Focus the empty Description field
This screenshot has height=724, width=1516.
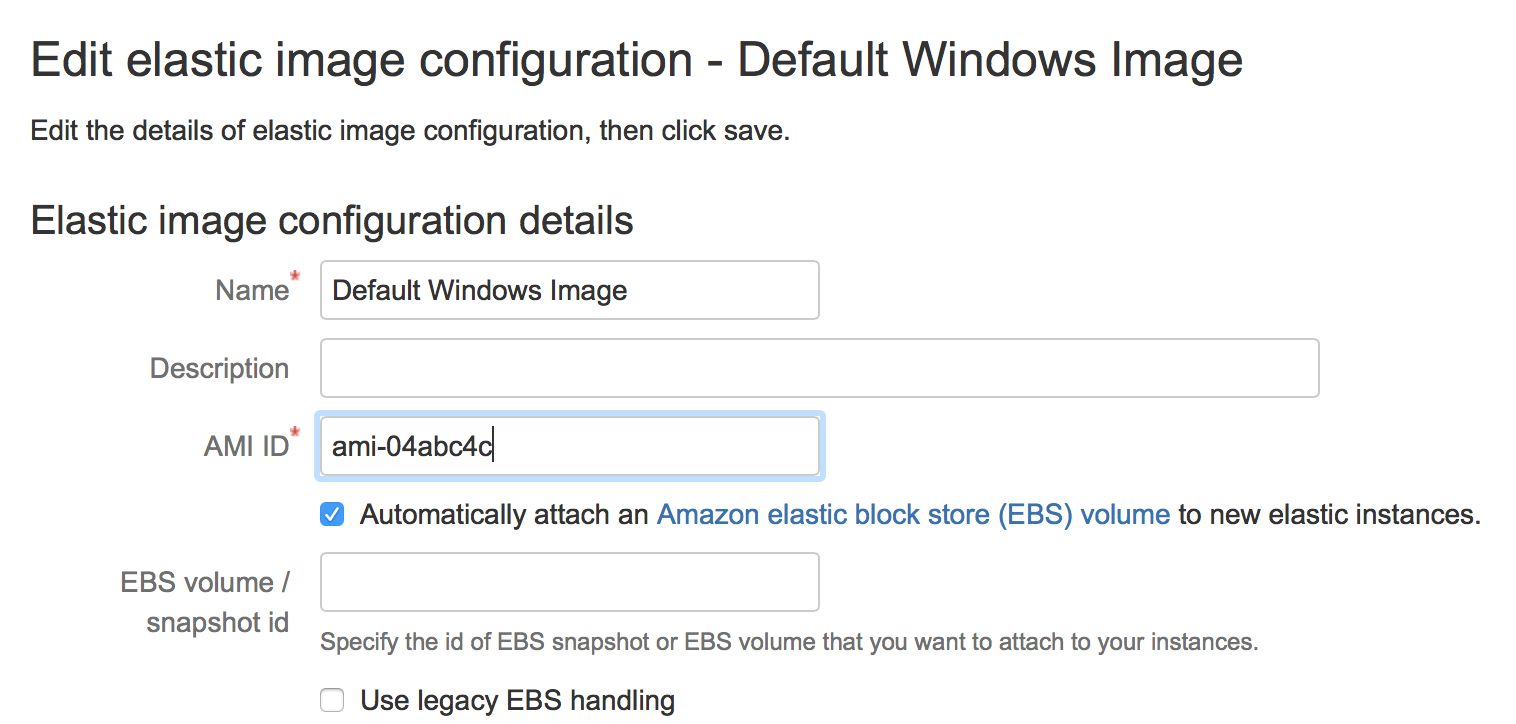click(x=818, y=368)
